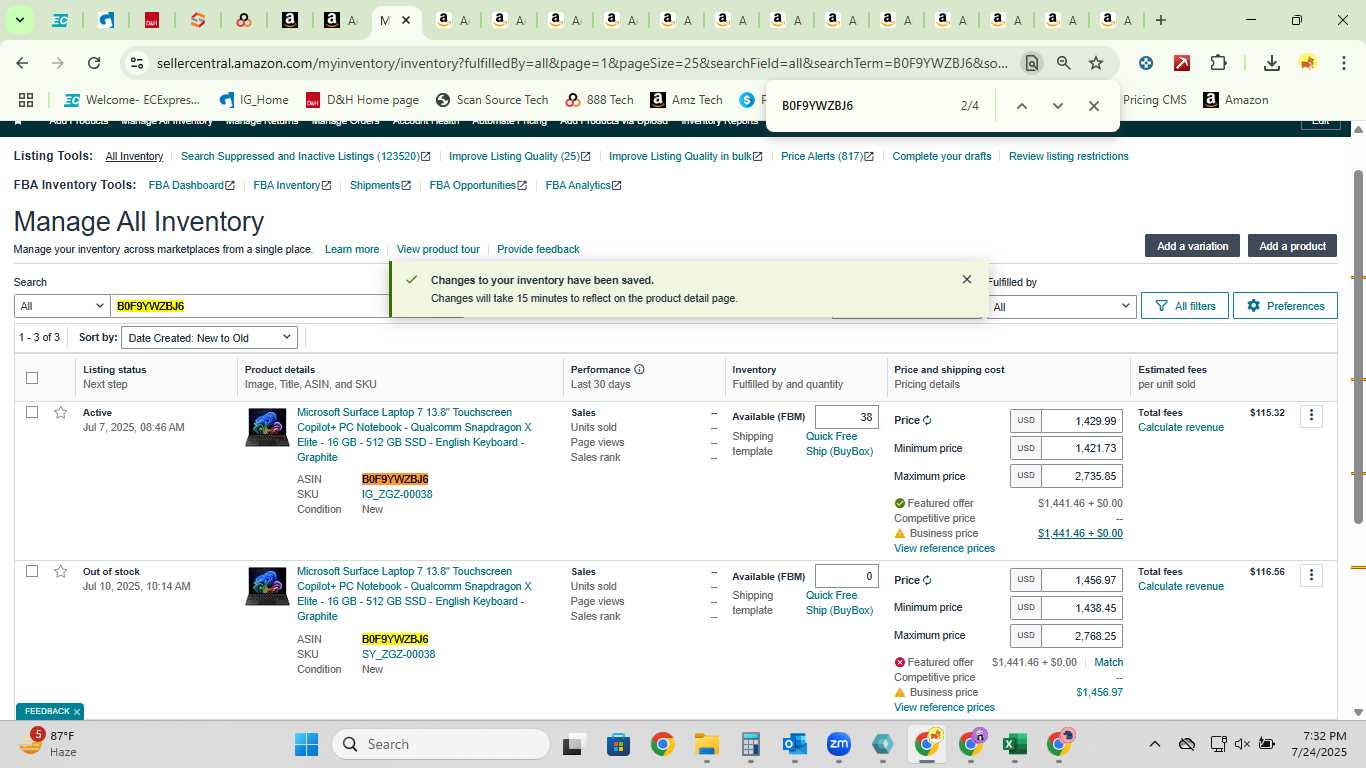The width and height of the screenshot is (1366, 768).
Task: Open the kebab menu for SY_ZGZ-00038 row
Action: pos(1311,575)
